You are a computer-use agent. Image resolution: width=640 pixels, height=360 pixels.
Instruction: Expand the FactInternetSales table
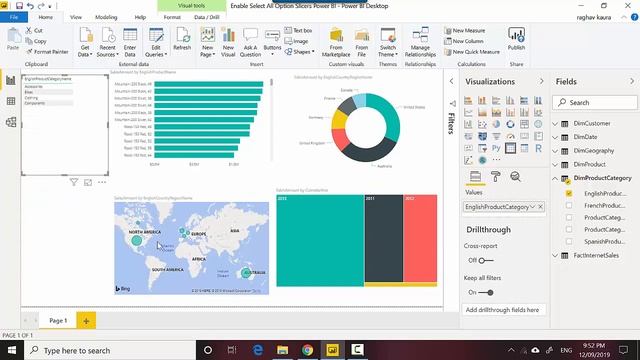tap(555, 256)
